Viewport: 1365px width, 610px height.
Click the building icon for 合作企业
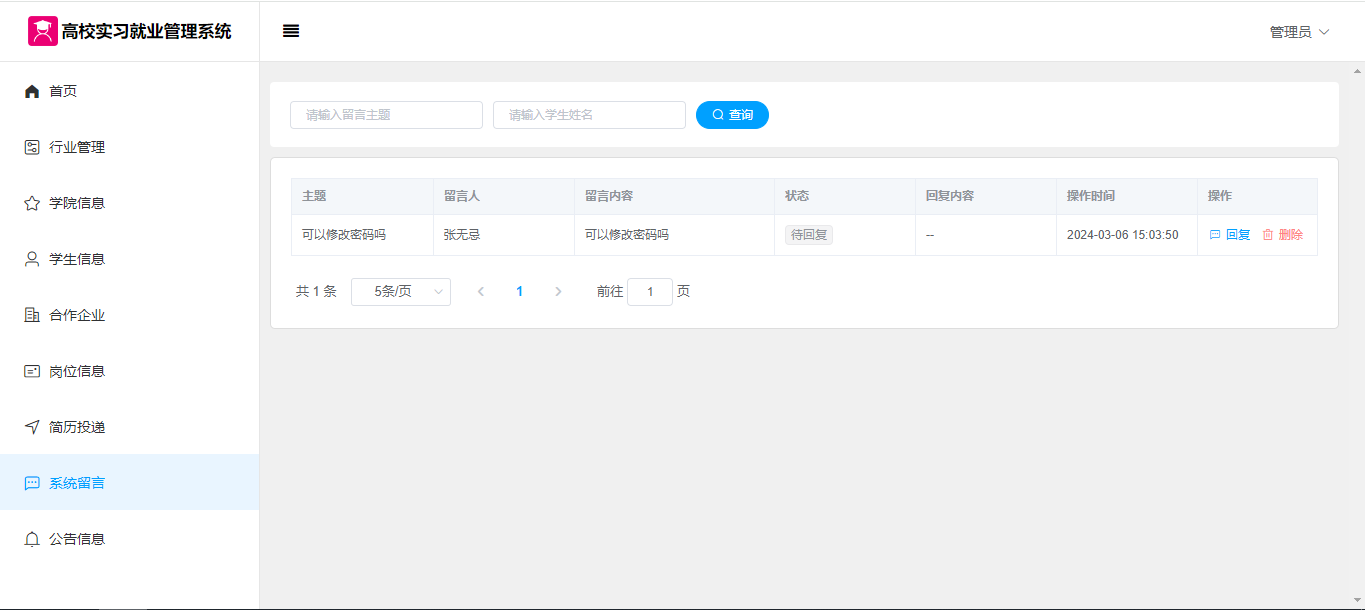[x=32, y=315]
